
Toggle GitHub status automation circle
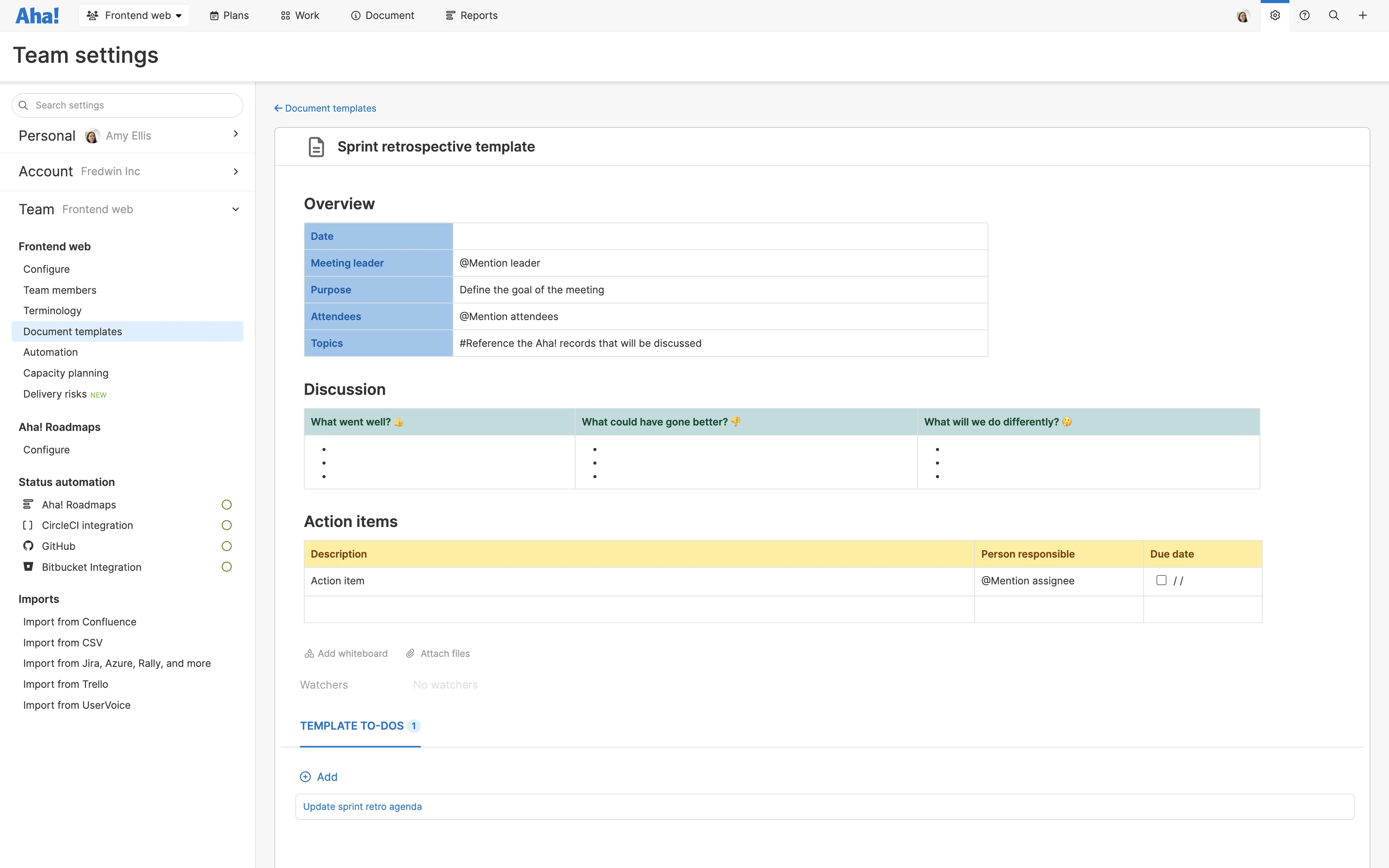click(x=227, y=546)
